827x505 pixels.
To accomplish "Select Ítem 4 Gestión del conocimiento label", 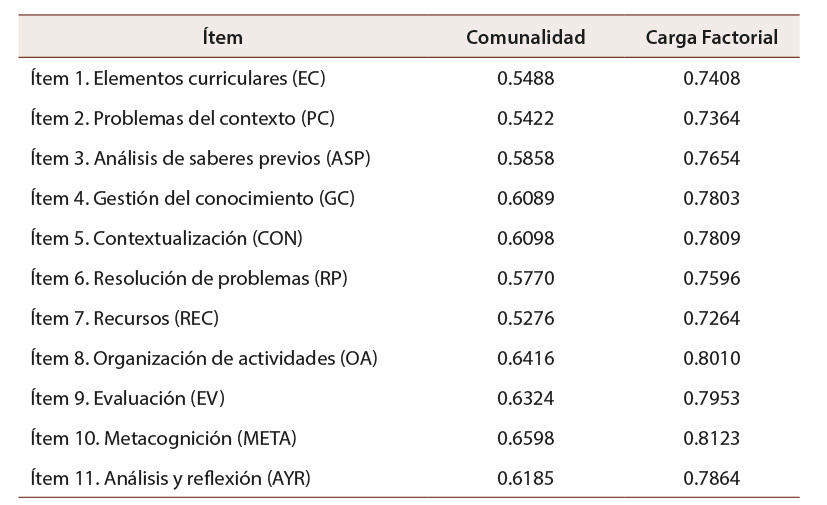I will [193, 198].
